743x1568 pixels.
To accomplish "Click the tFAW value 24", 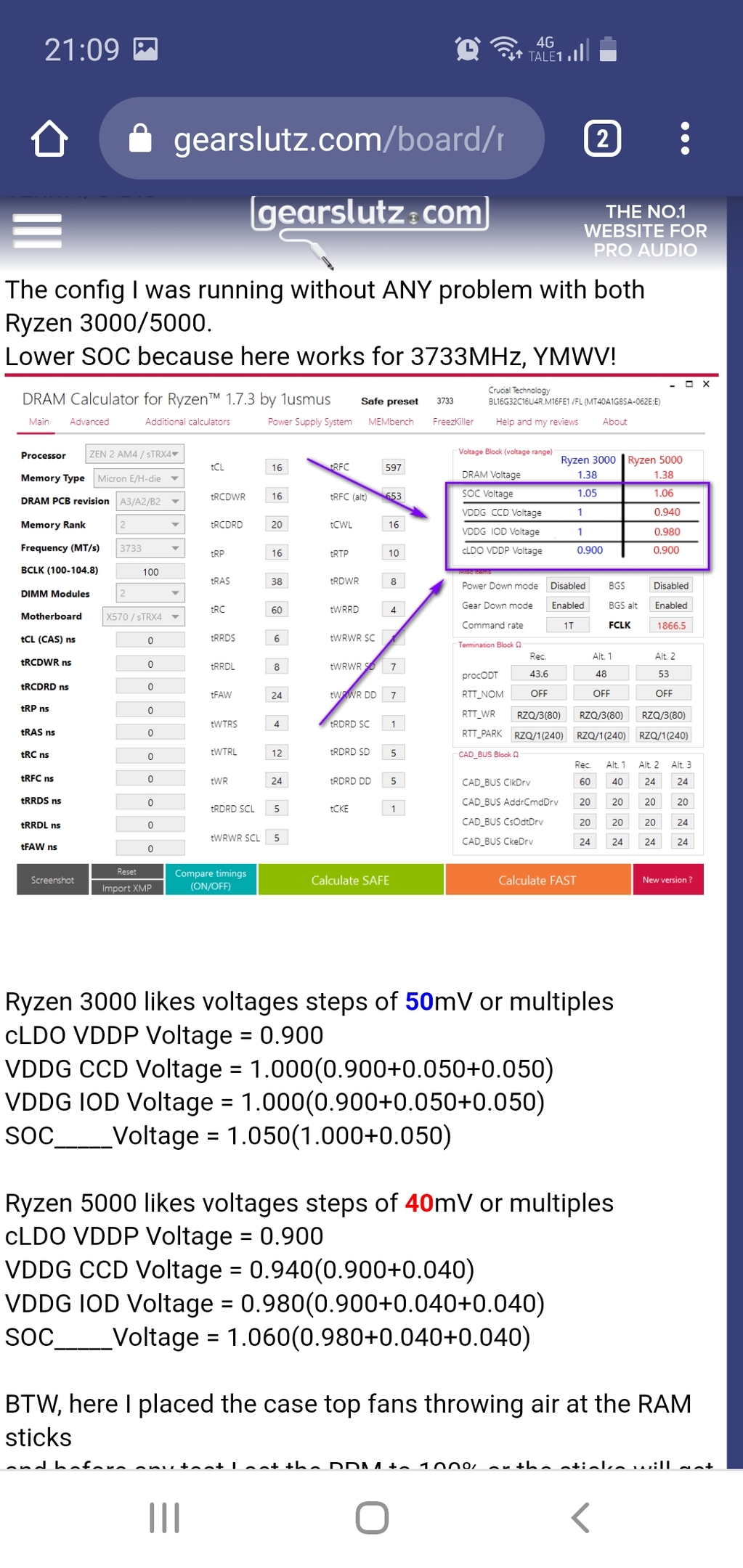I will pyautogui.click(x=277, y=695).
